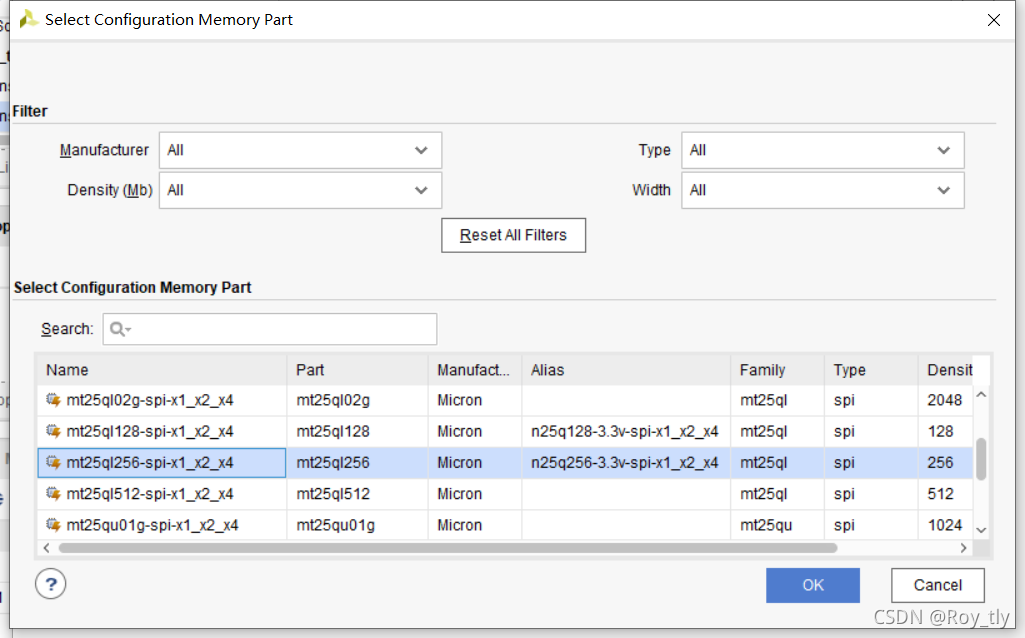Click the chip icon beside mt25ql512-spi-x1_x2_x4

coord(54,494)
